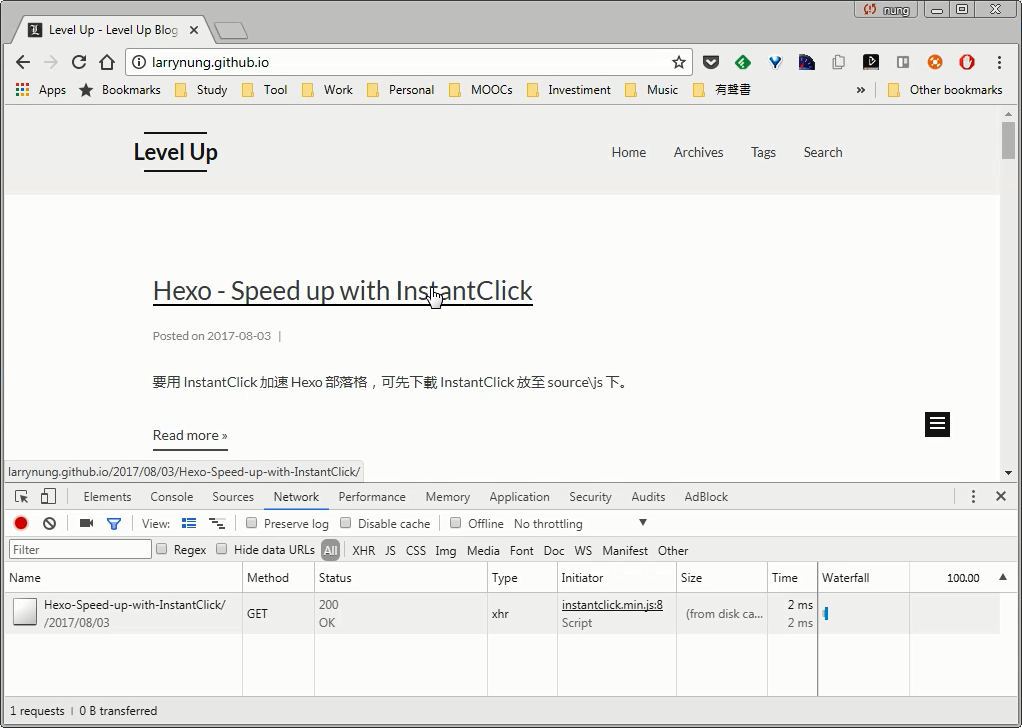Screen dimensions: 1022x728
Task: Activate the DevTools inspect element picker
Action: (22, 497)
